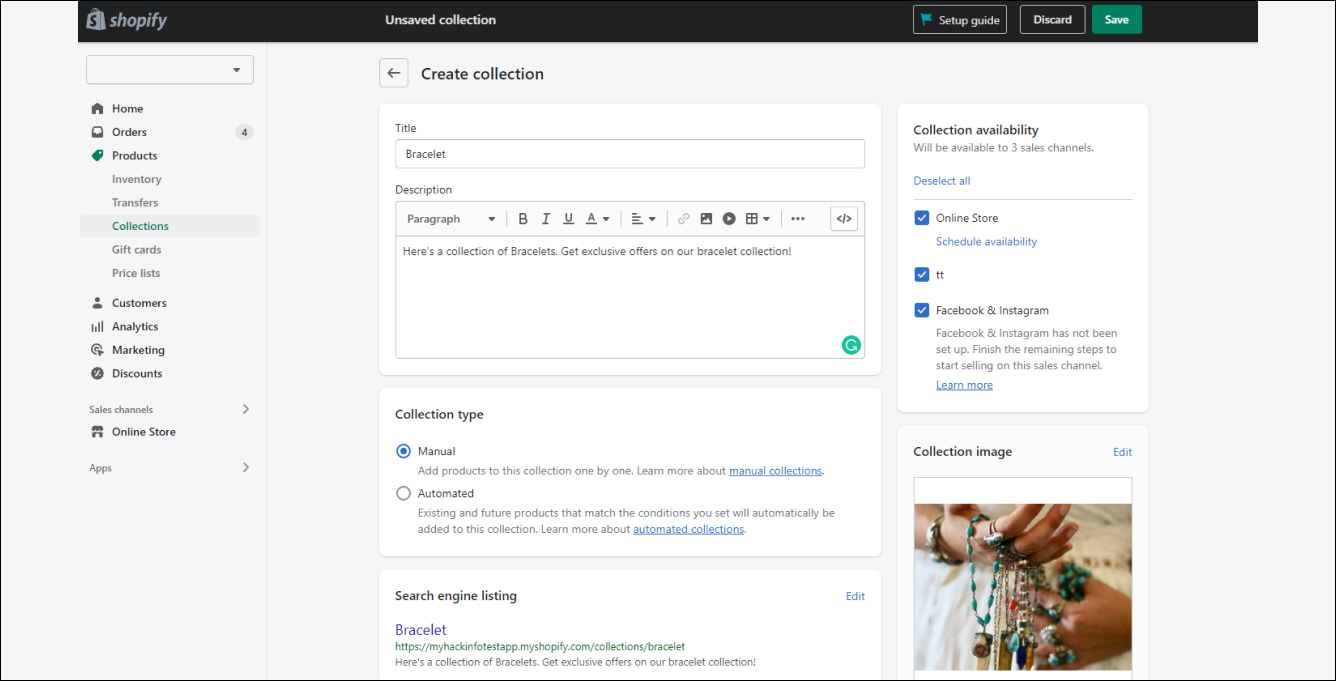
Task: Click the Discard button
Action: [x=1052, y=20]
